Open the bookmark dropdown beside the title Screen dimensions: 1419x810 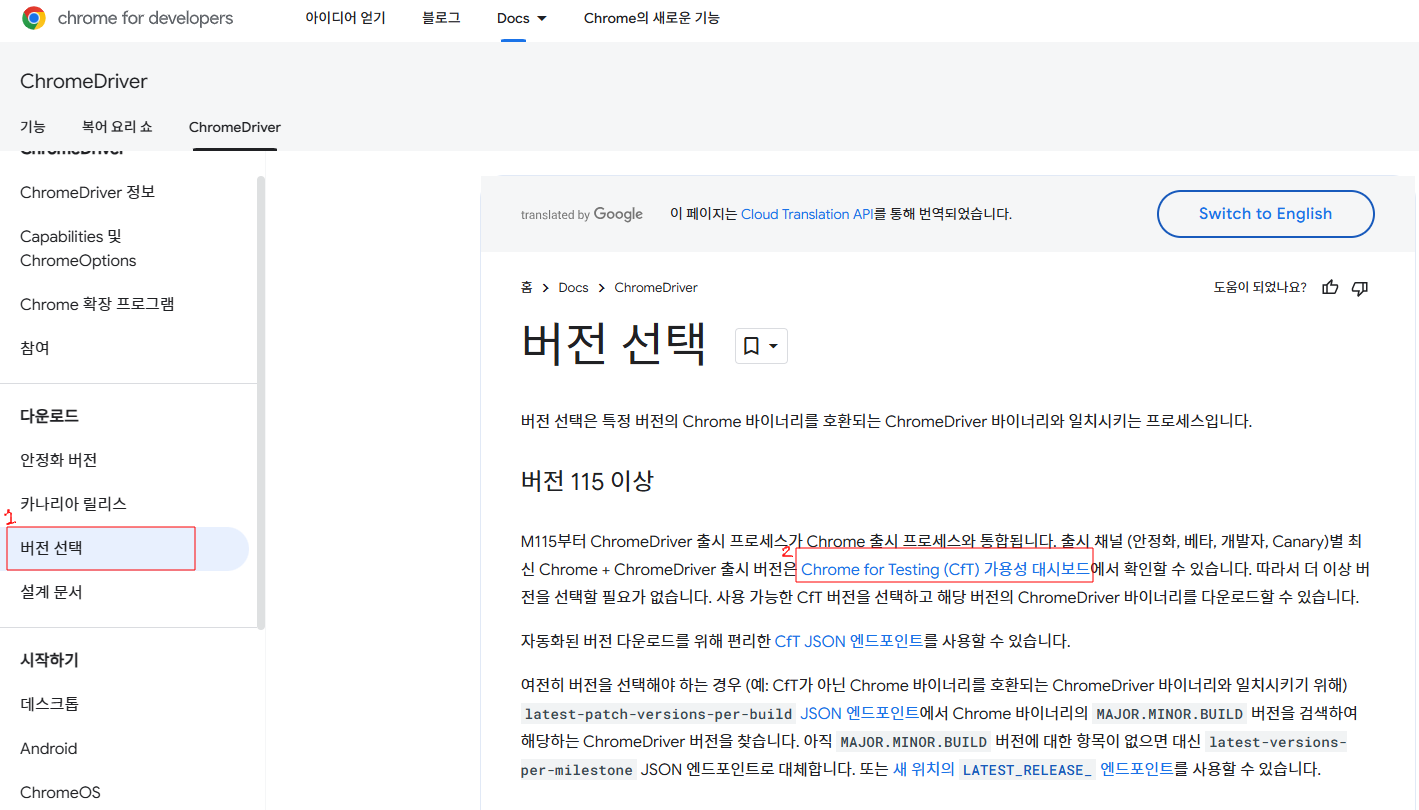(762, 345)
